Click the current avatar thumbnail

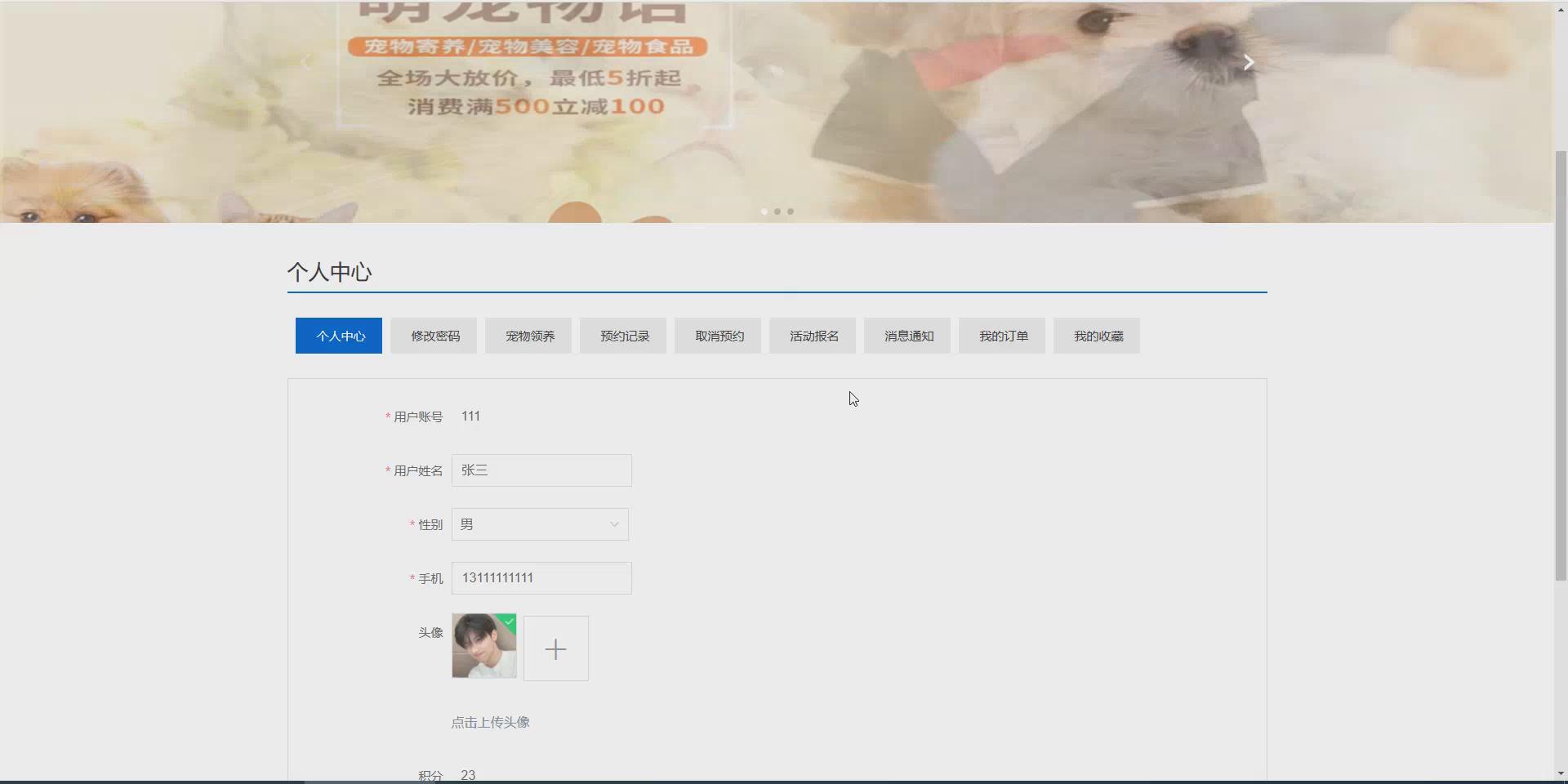[483, 647]
